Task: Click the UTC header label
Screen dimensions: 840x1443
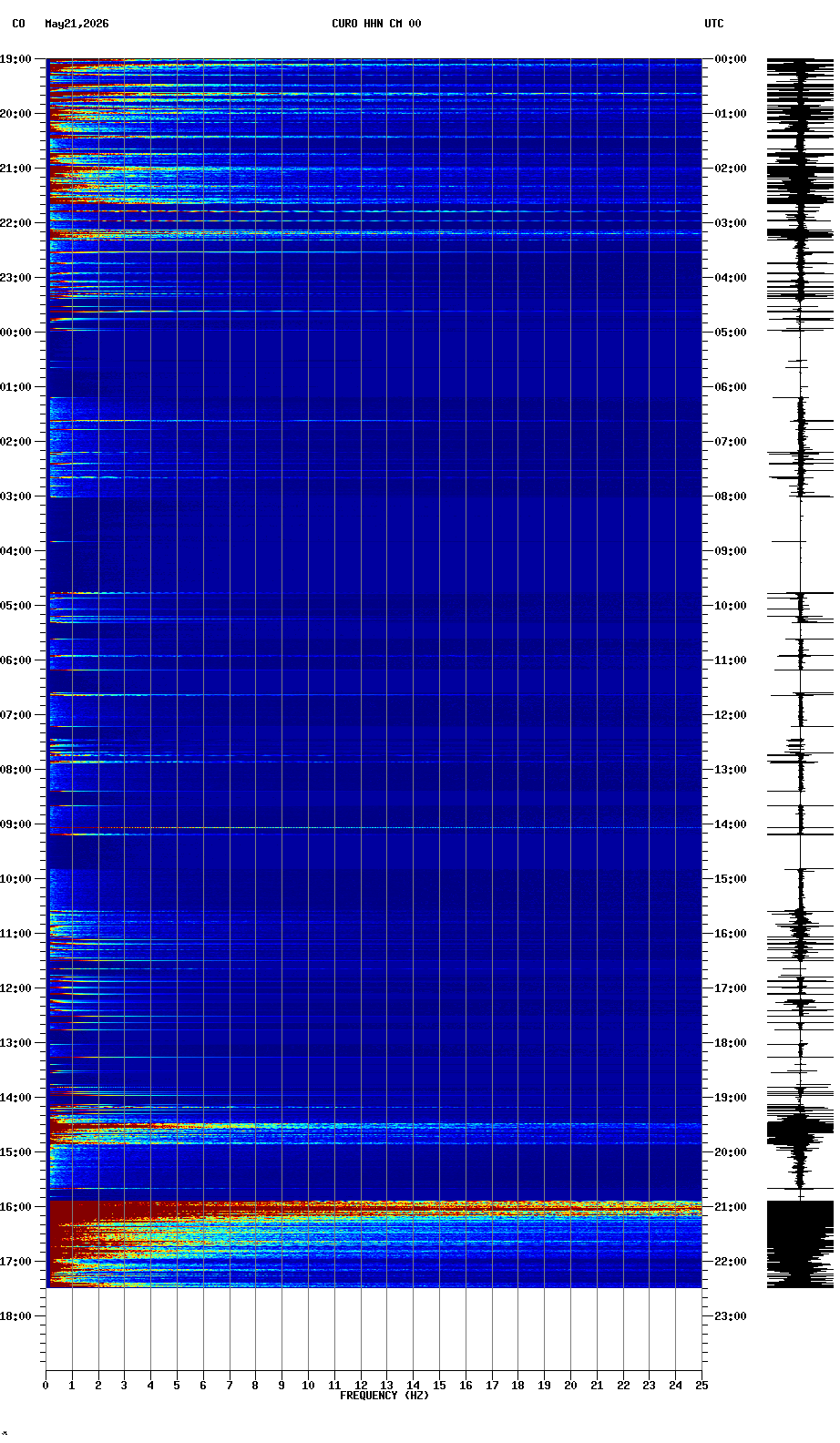Action: 714,24
